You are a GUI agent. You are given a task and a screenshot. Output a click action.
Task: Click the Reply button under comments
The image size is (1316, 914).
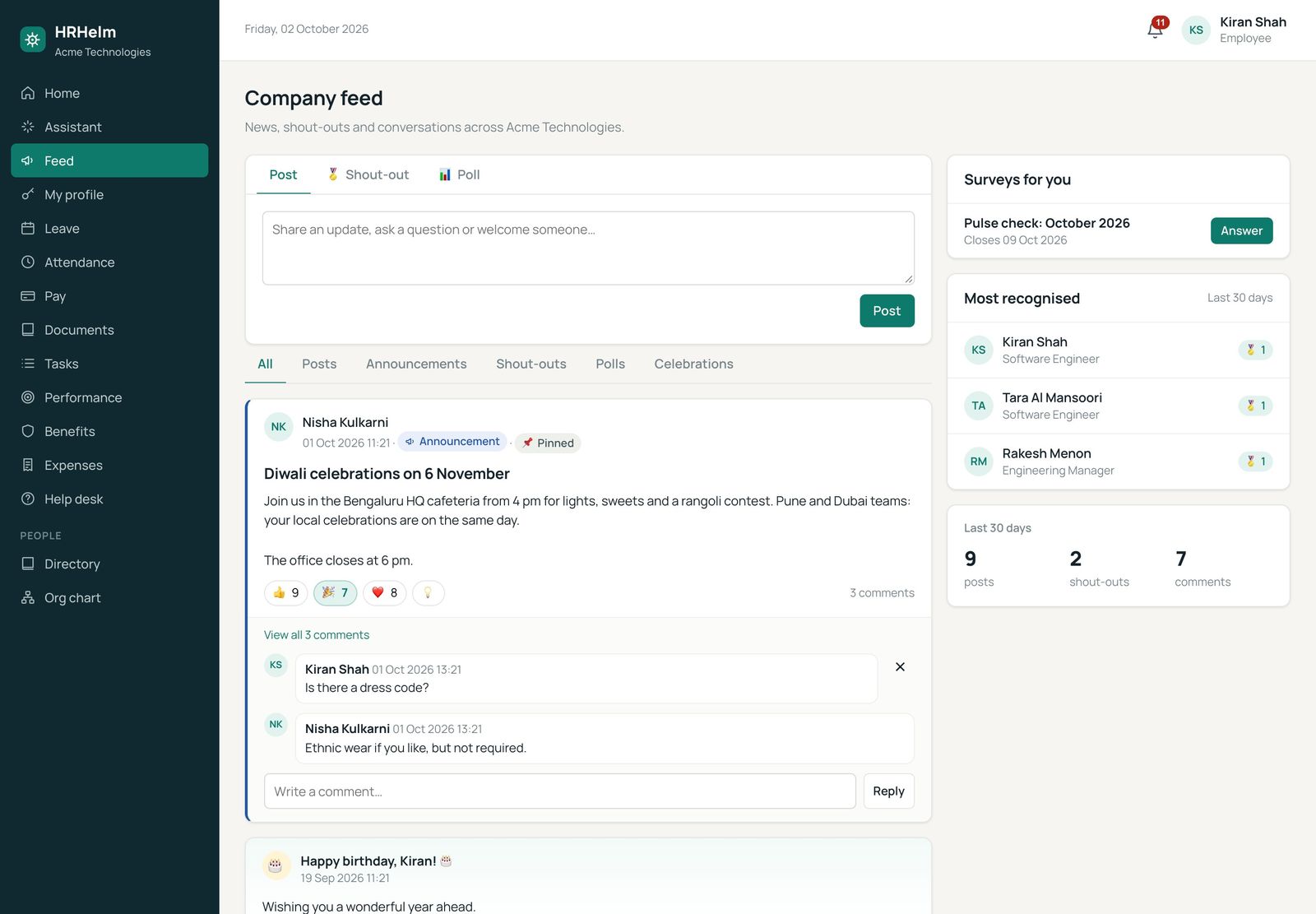pyautogui.click(x=888, y=791)
